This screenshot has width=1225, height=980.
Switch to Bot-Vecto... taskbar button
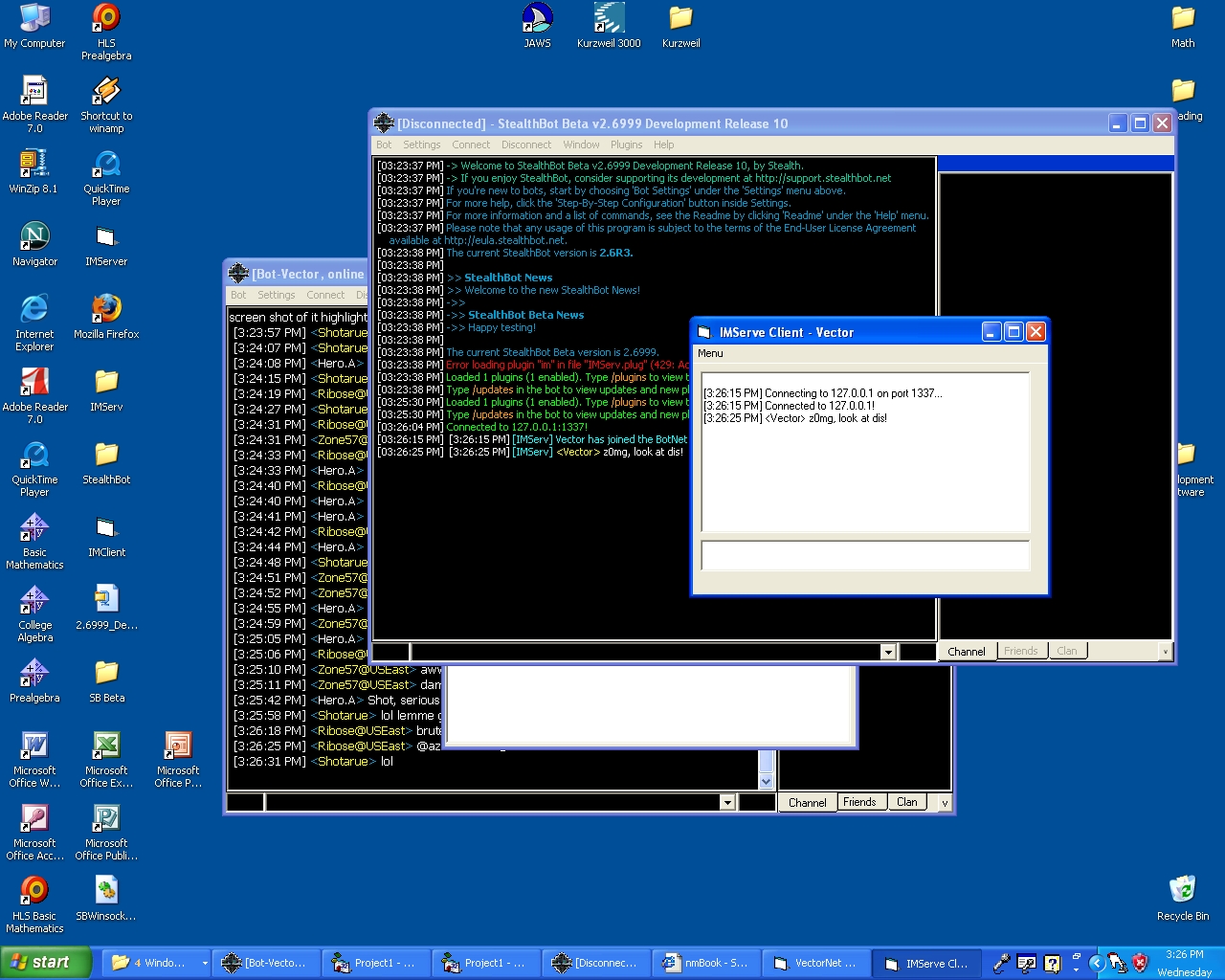[265, 963]
